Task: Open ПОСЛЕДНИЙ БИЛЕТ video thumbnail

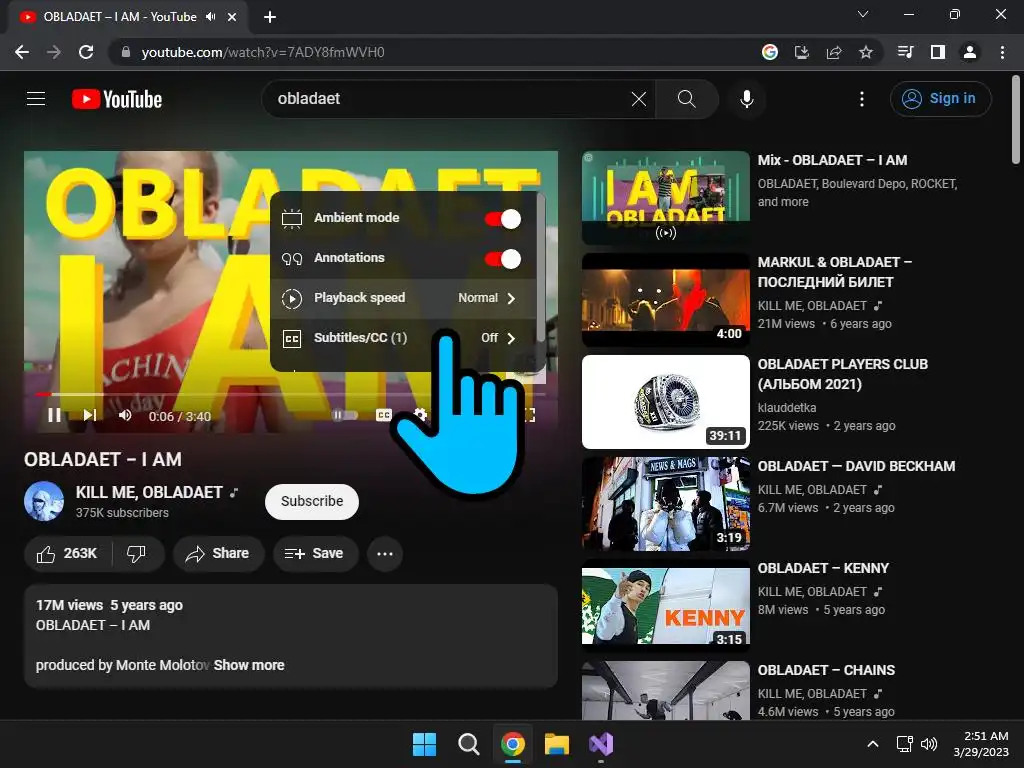Action: pos(665,300)
